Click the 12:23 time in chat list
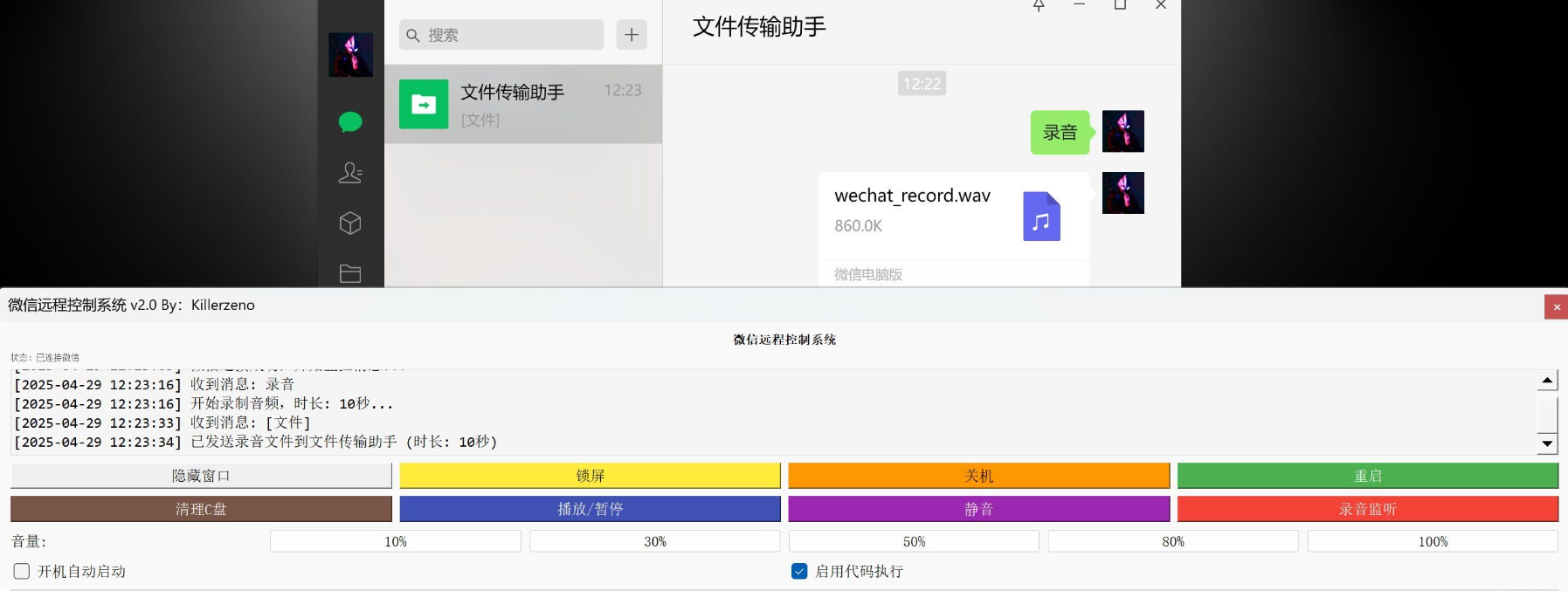 (623, 90)
